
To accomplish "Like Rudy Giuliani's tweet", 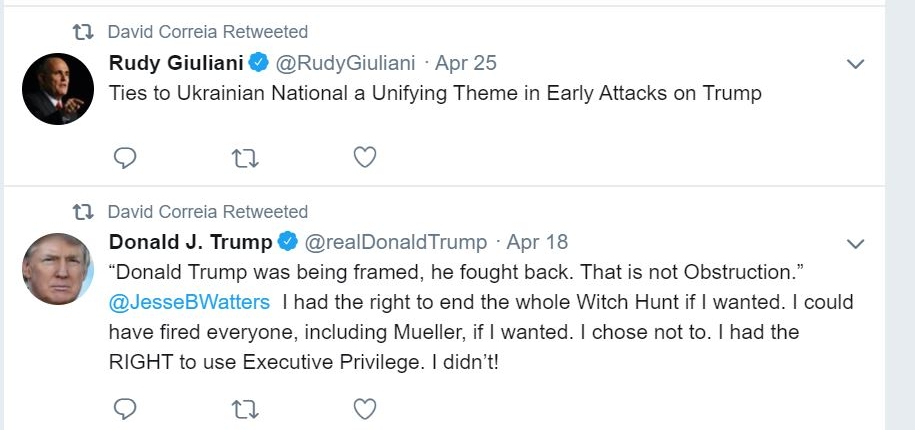I will point(365,157).
